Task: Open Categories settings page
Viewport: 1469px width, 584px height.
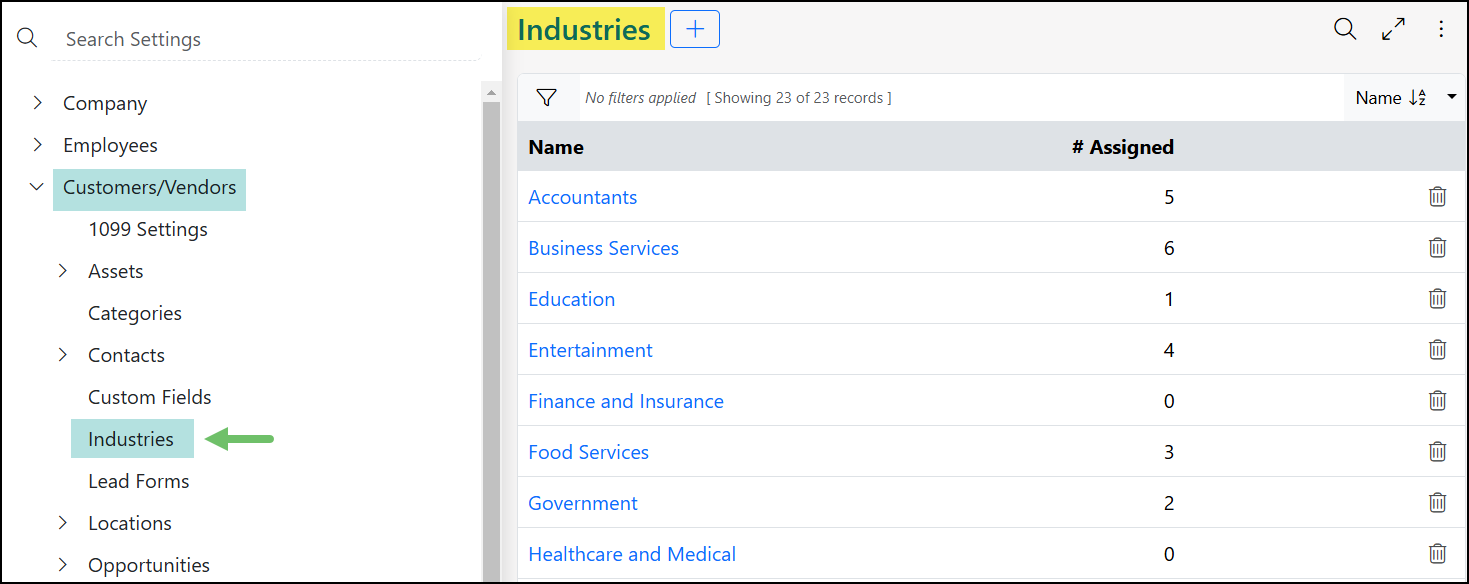Action: point(135,313)
